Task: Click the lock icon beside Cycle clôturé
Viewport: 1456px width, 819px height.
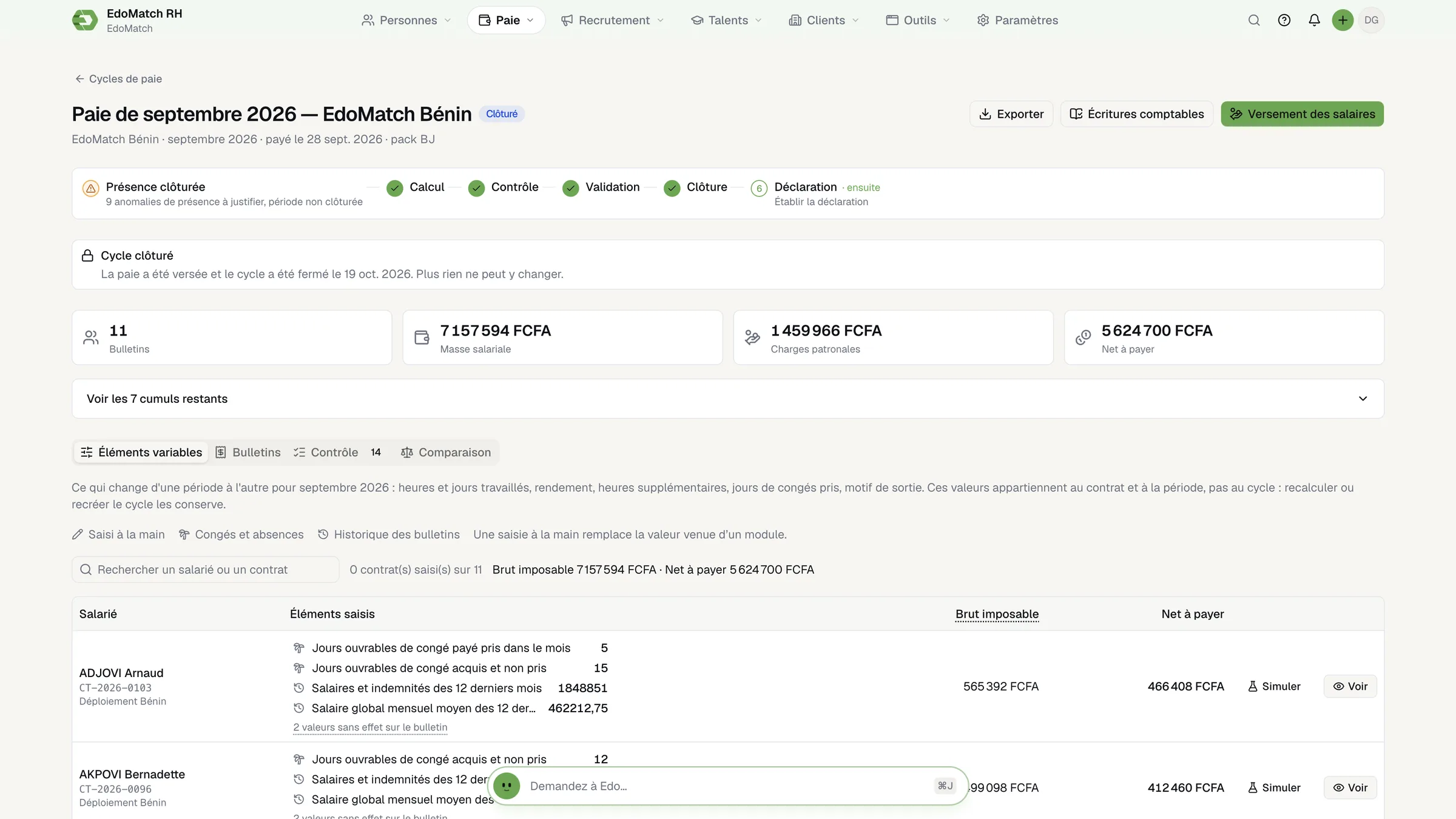Action: tap(87, 255)
